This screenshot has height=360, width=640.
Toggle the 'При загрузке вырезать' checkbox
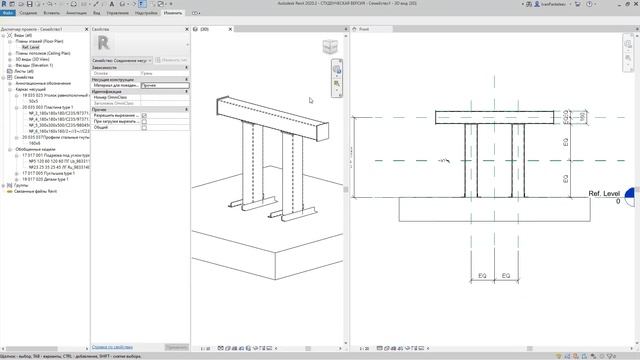click(144, 122)
